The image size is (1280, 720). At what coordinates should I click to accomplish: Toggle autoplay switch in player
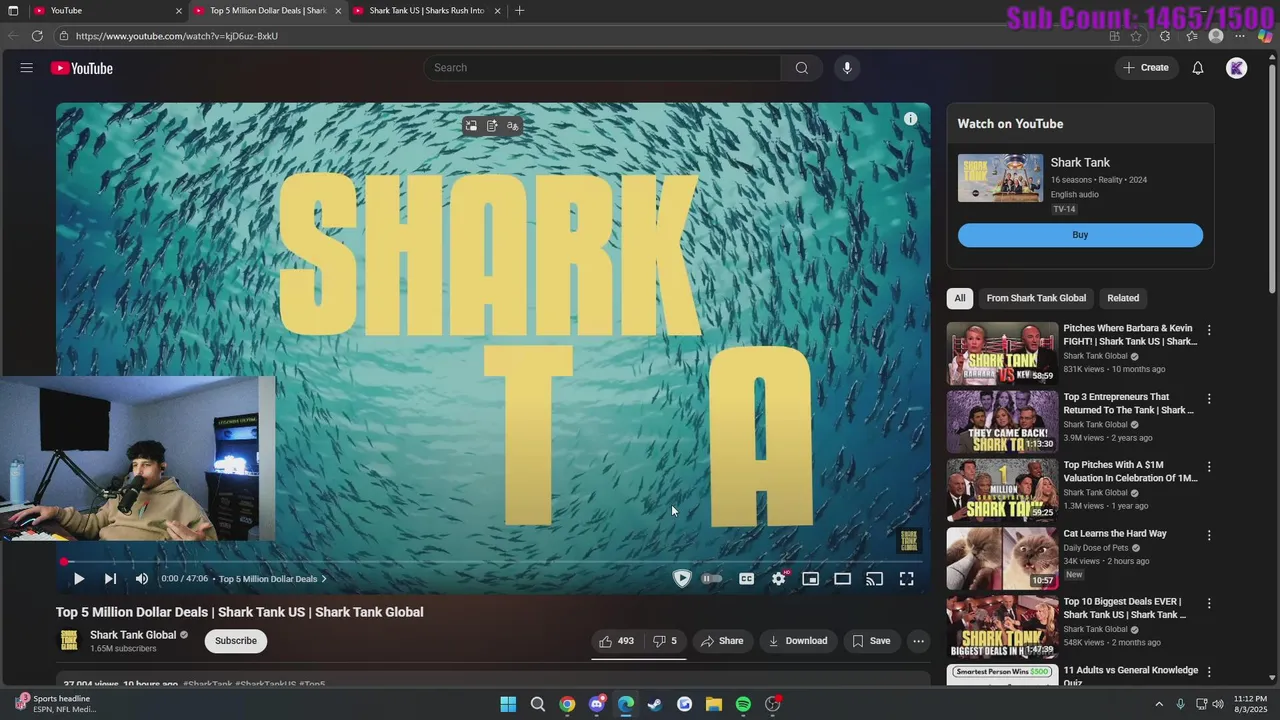click(x=712, y=579)
